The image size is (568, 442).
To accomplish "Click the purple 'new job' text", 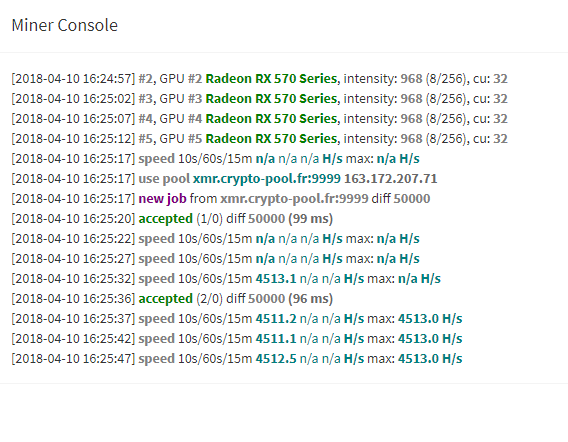I will tap(162, 199).
